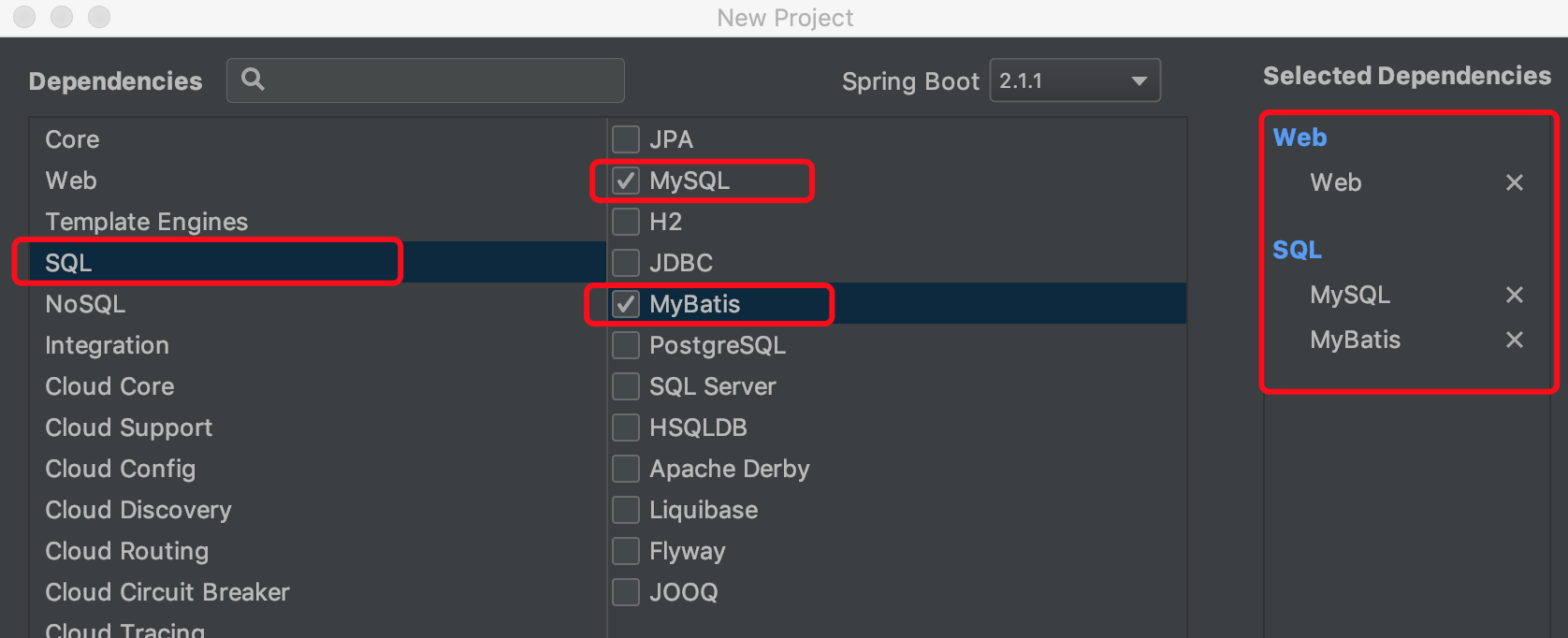Image resolution: width=1568 pixels, height=638 pixels.
Task: Select the Cloud Config category
Action: (x=318, y=469)
